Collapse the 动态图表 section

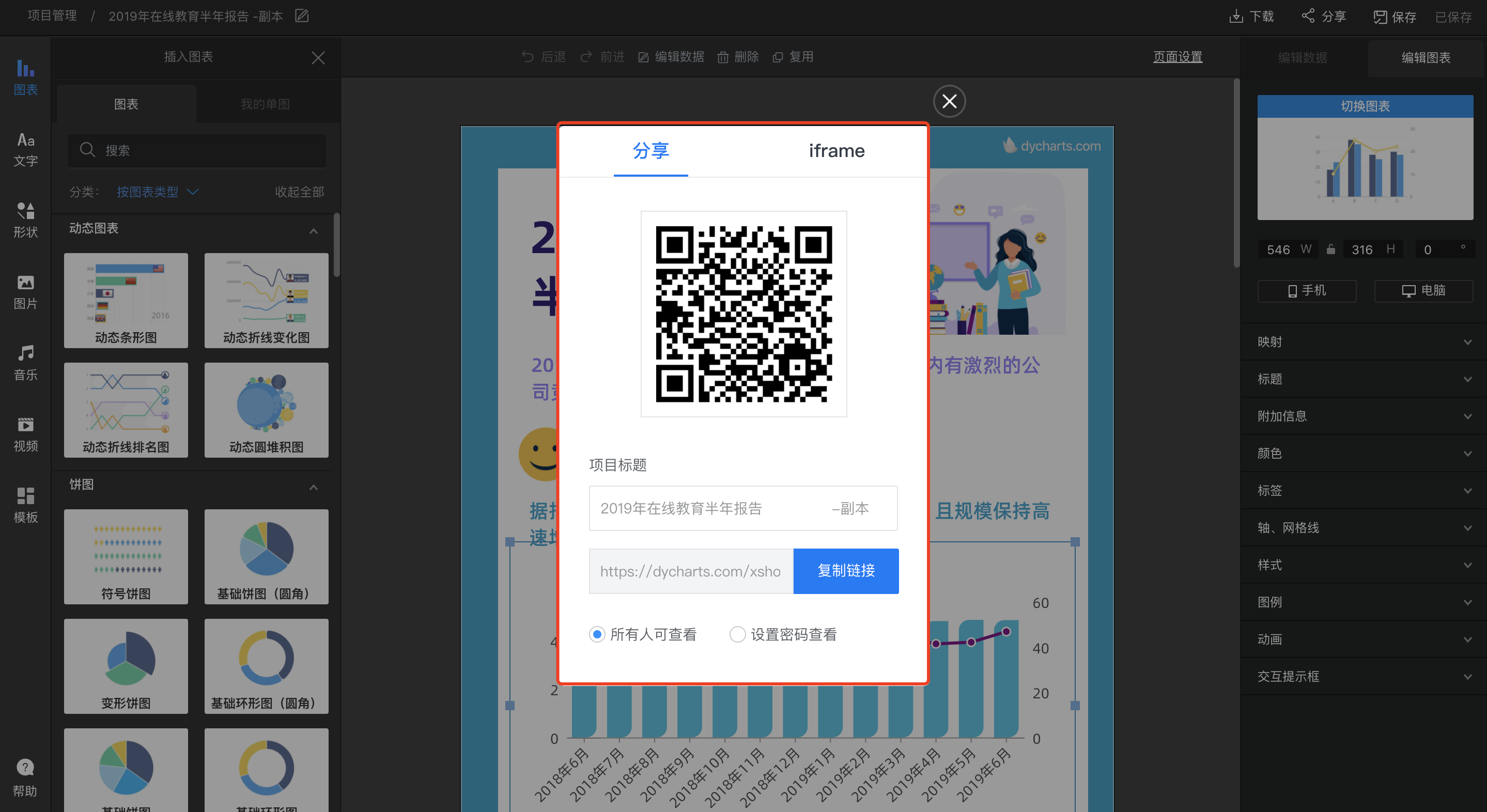(x=314, y=231)
